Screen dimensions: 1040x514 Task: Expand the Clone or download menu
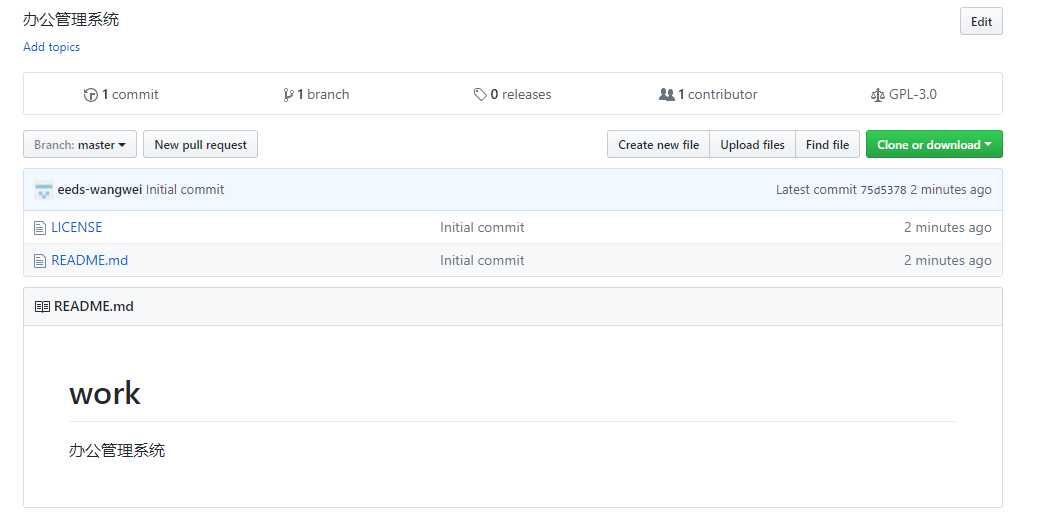934,145
